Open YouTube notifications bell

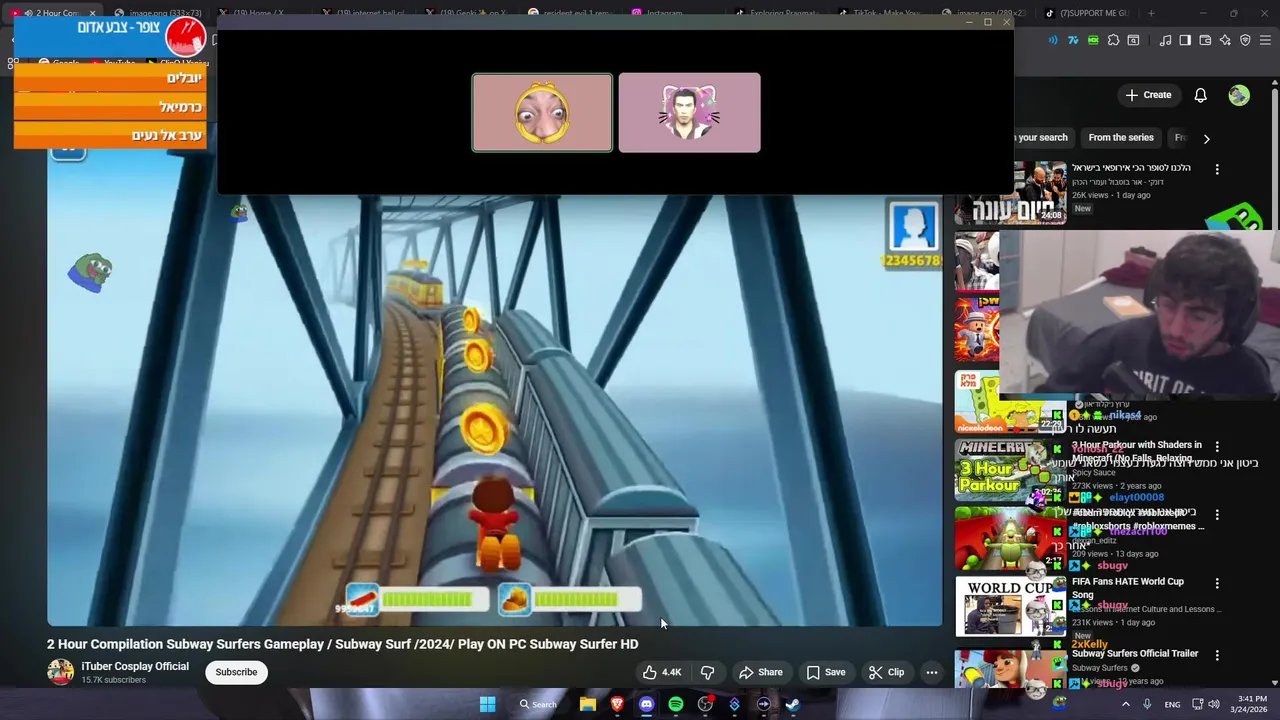click(x=1200, y=95)
